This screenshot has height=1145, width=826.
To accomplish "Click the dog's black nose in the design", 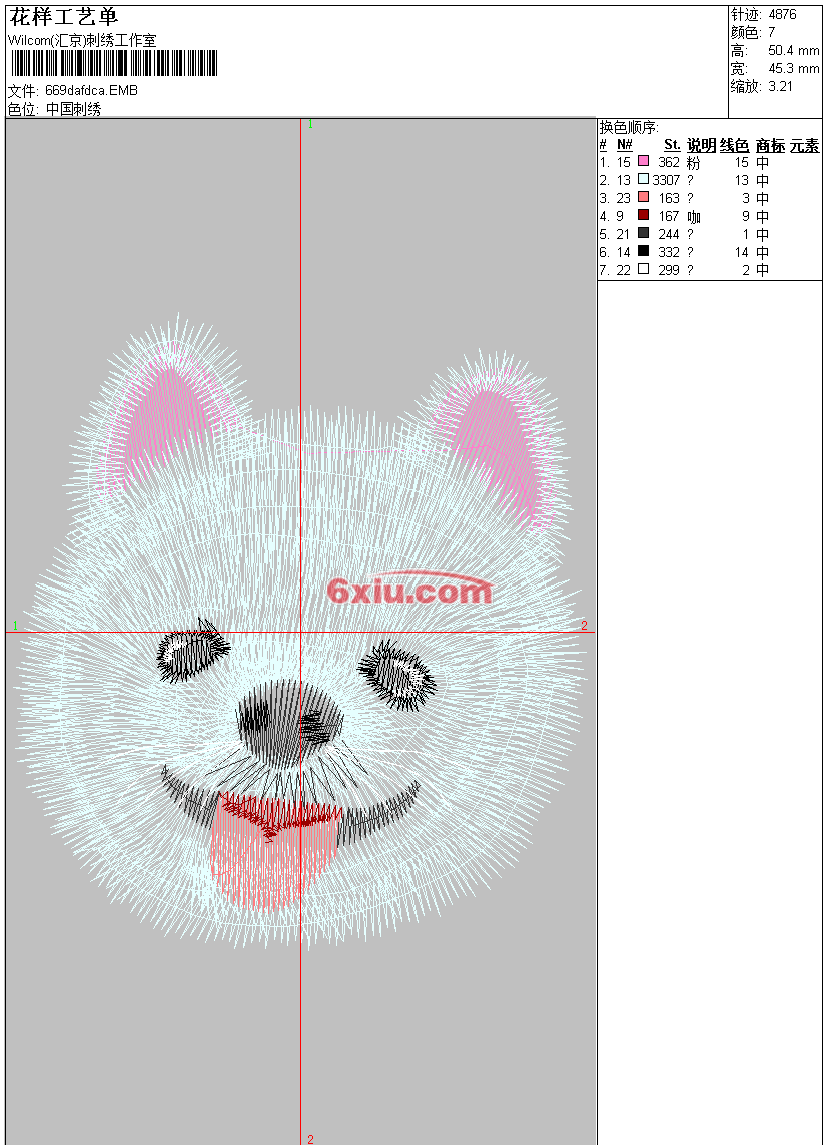I will (288, 718).
